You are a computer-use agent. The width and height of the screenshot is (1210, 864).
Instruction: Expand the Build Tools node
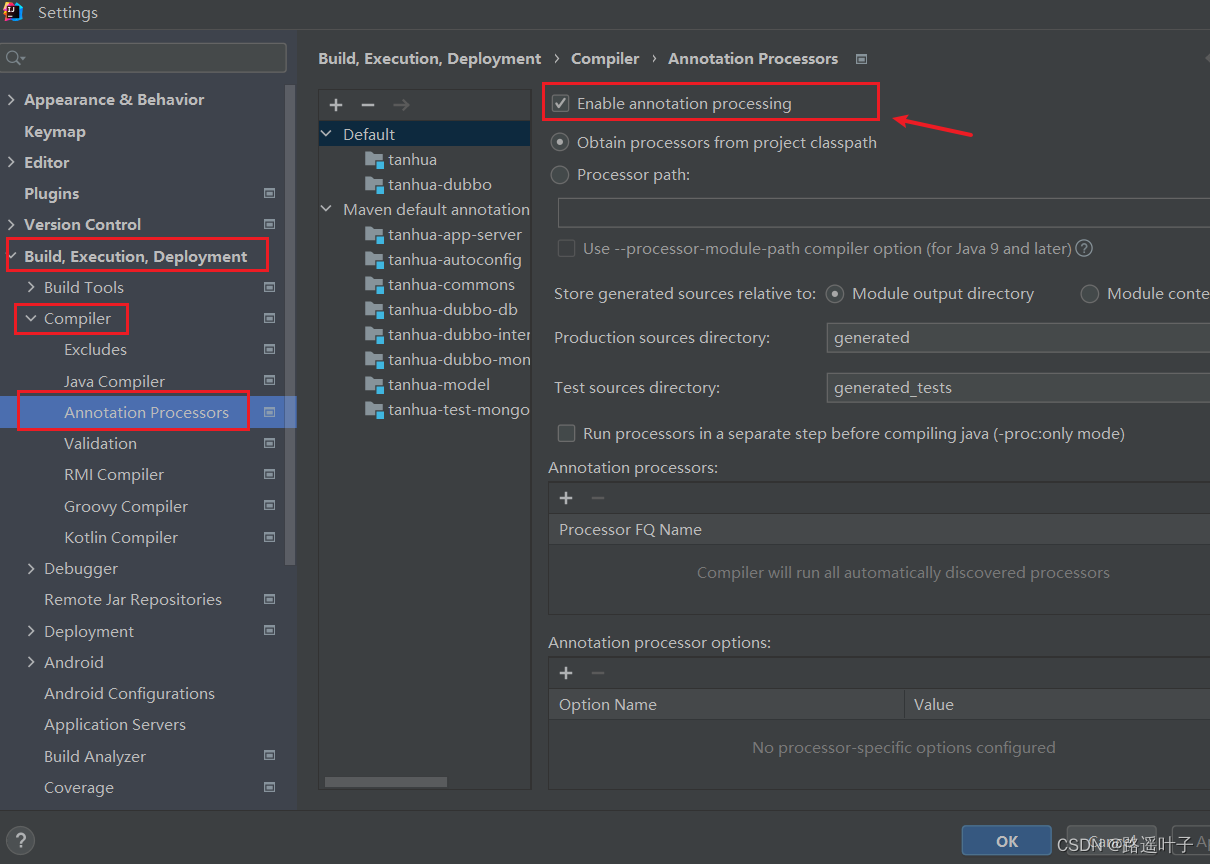(x=32, y=287)
